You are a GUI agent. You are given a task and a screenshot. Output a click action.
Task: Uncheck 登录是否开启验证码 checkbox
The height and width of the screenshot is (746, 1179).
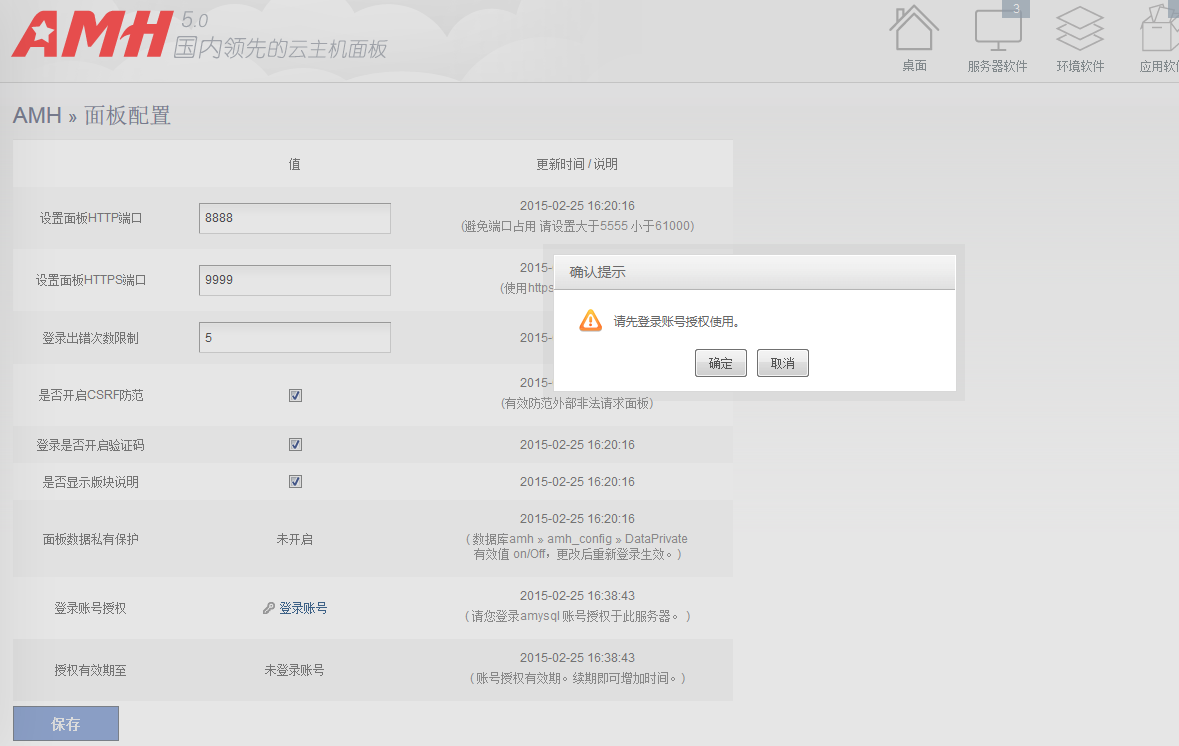[295, 445]
